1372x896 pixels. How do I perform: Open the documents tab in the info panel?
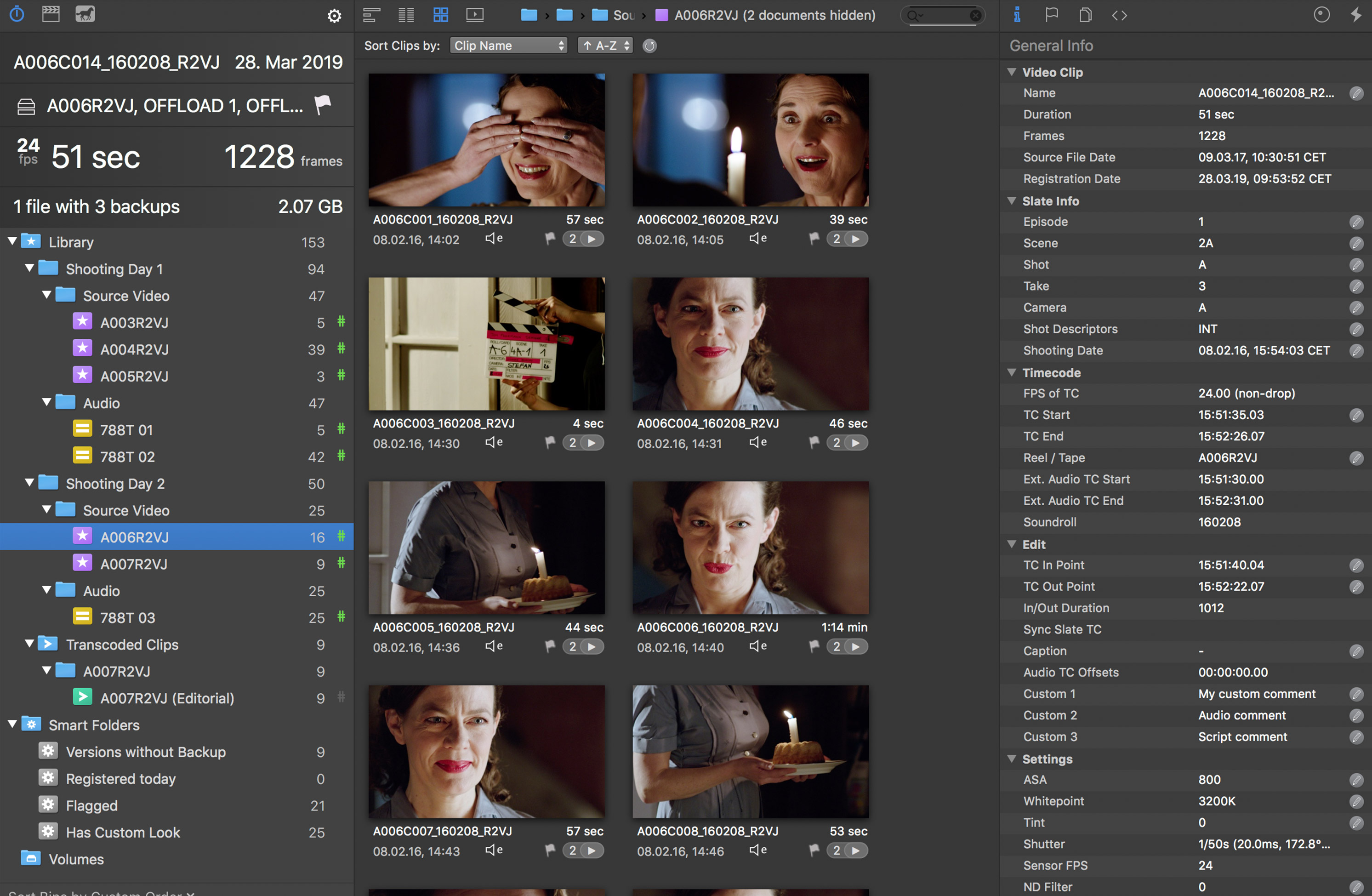point(1086,15)
